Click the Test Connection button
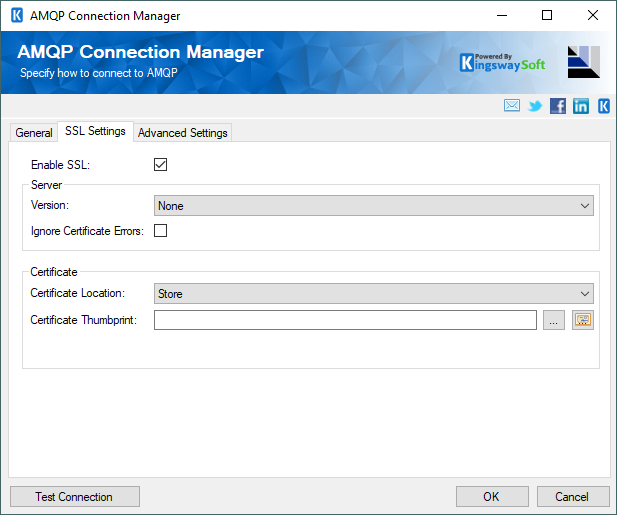The image size is (617, 515). point(75,497)
